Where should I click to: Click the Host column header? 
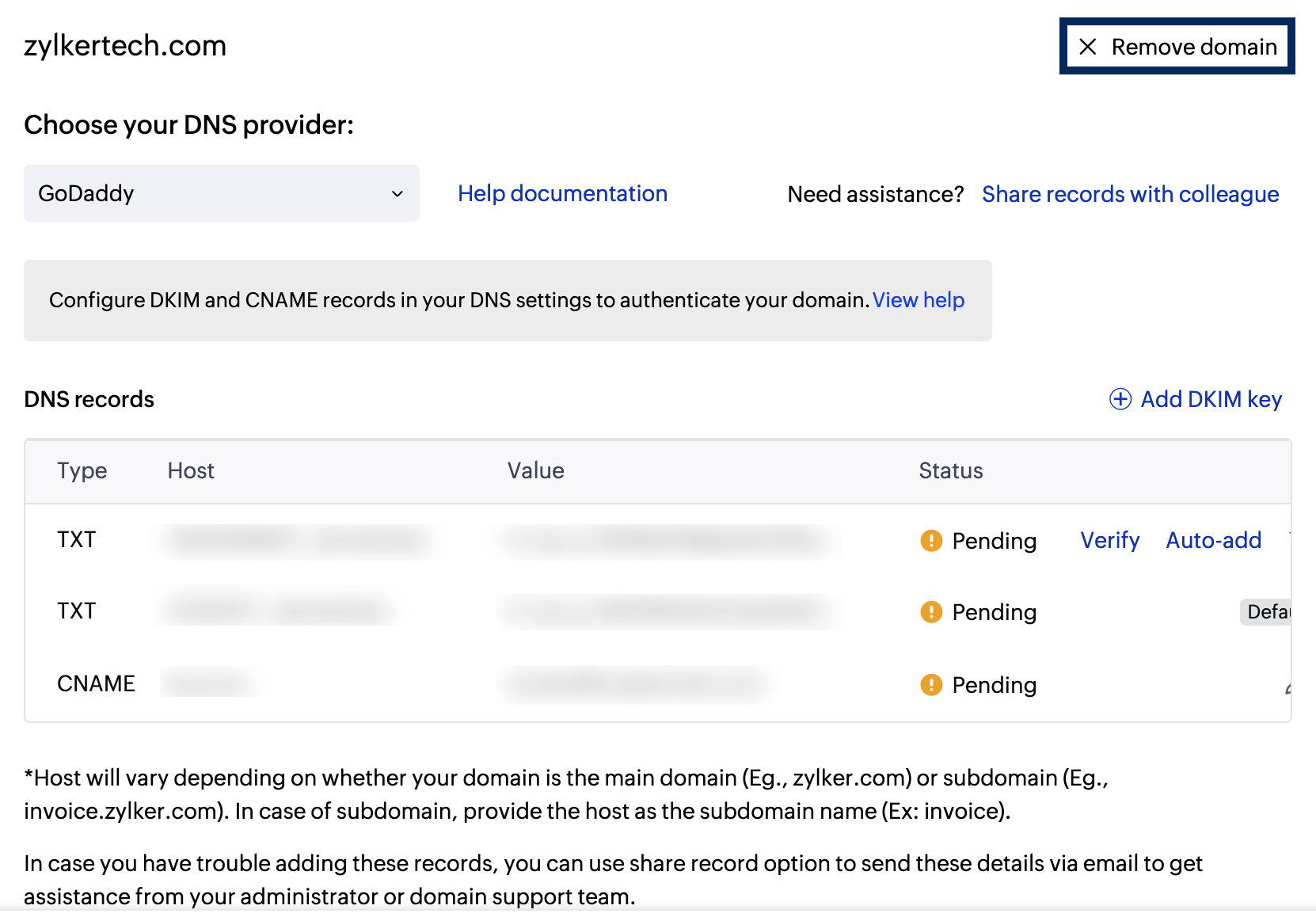click(190, 470)
